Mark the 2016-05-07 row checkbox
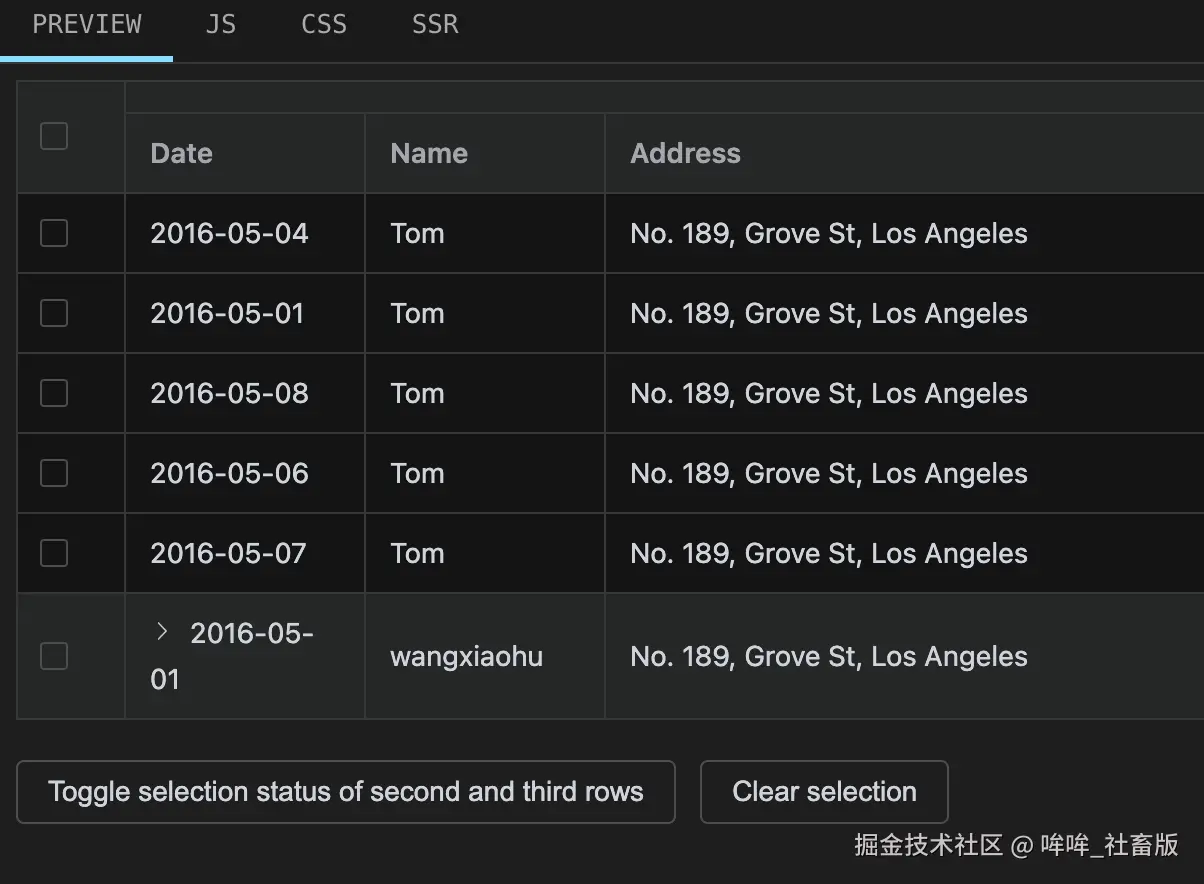This screenshot has width=1204, height=884. (x=54, y=553)
